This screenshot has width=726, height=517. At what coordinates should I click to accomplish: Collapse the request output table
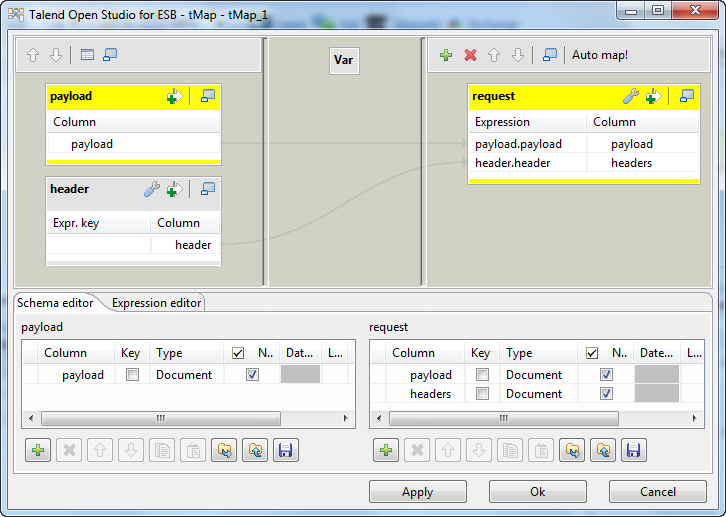686,96
